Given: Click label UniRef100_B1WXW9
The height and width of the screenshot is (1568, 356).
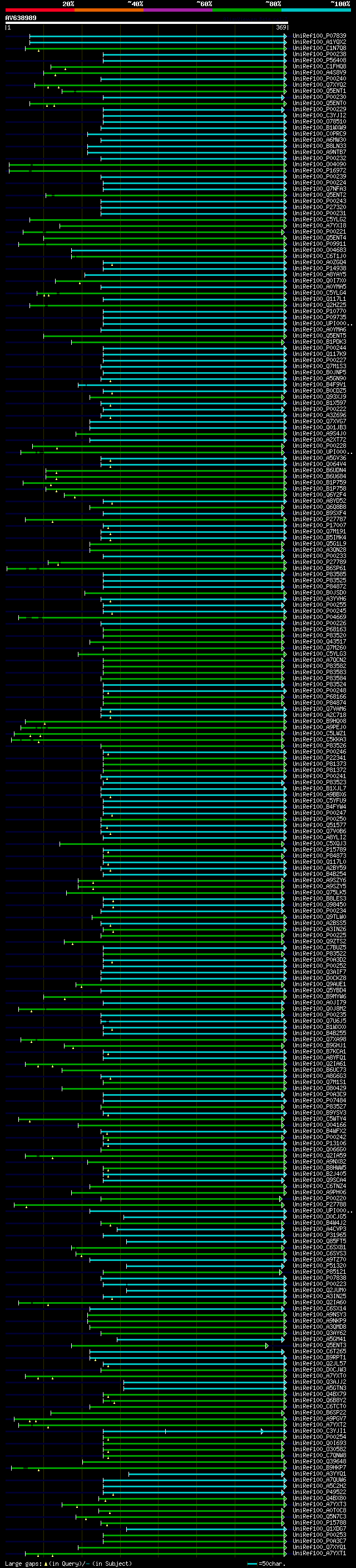Looking at the screenshot, I should [x=319, y=127].
